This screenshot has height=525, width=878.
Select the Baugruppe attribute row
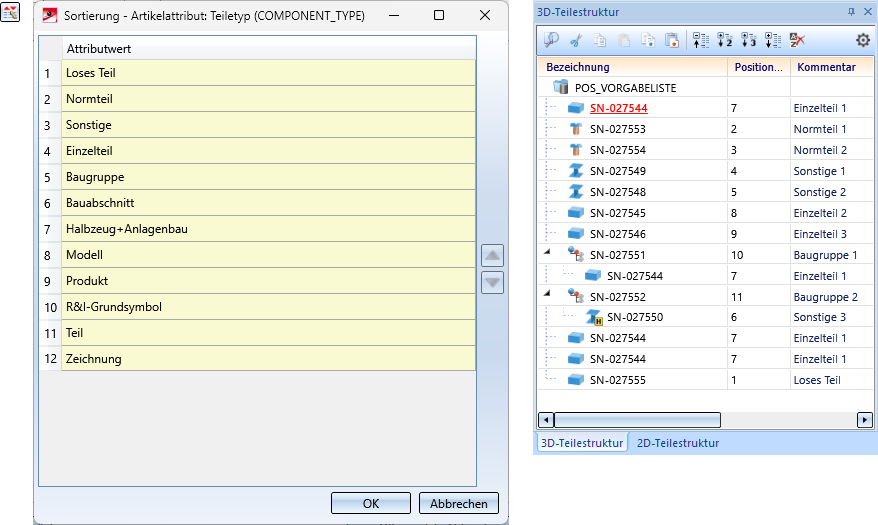pyautogui.click(x=269, y=177)
